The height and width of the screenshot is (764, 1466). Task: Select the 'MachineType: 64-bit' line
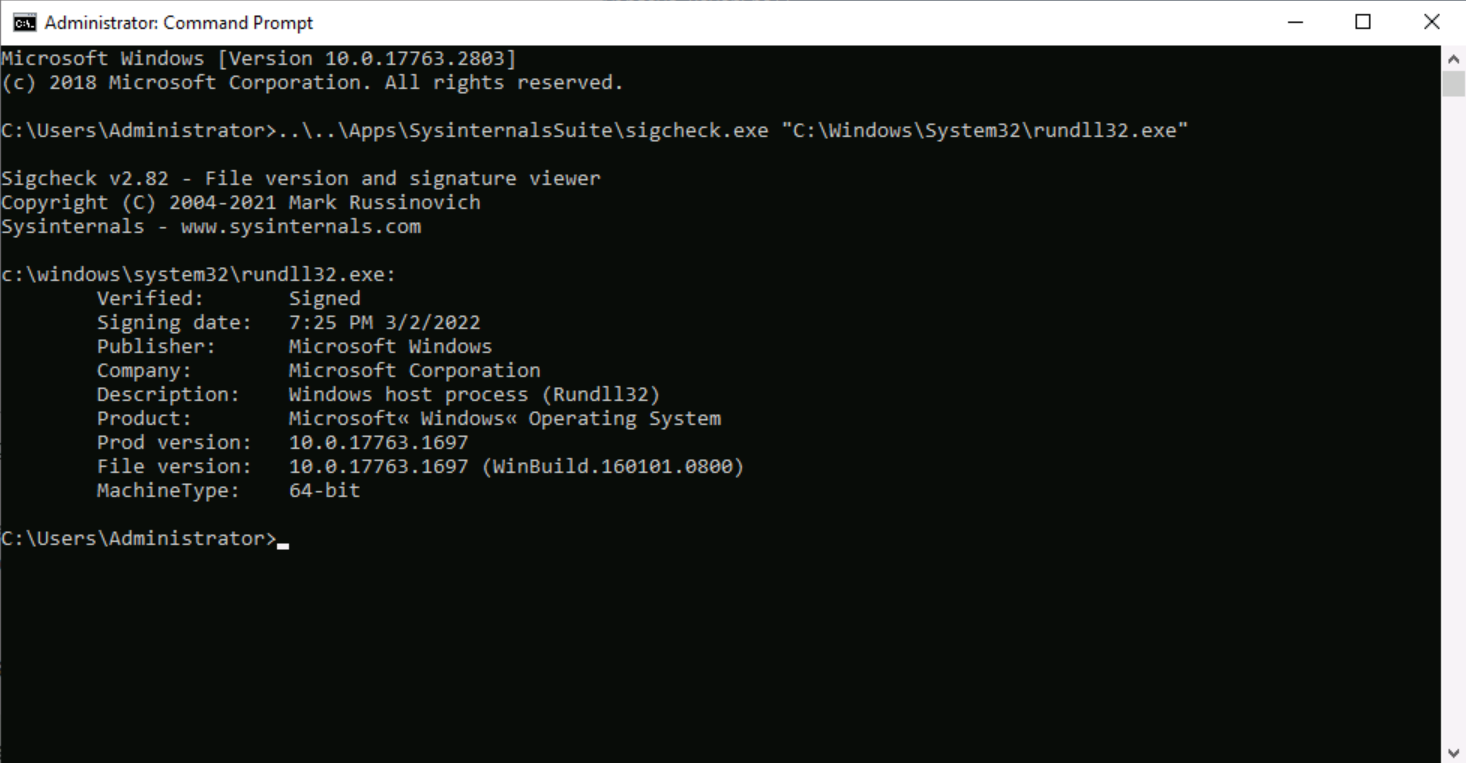click(x=228, y=490)
